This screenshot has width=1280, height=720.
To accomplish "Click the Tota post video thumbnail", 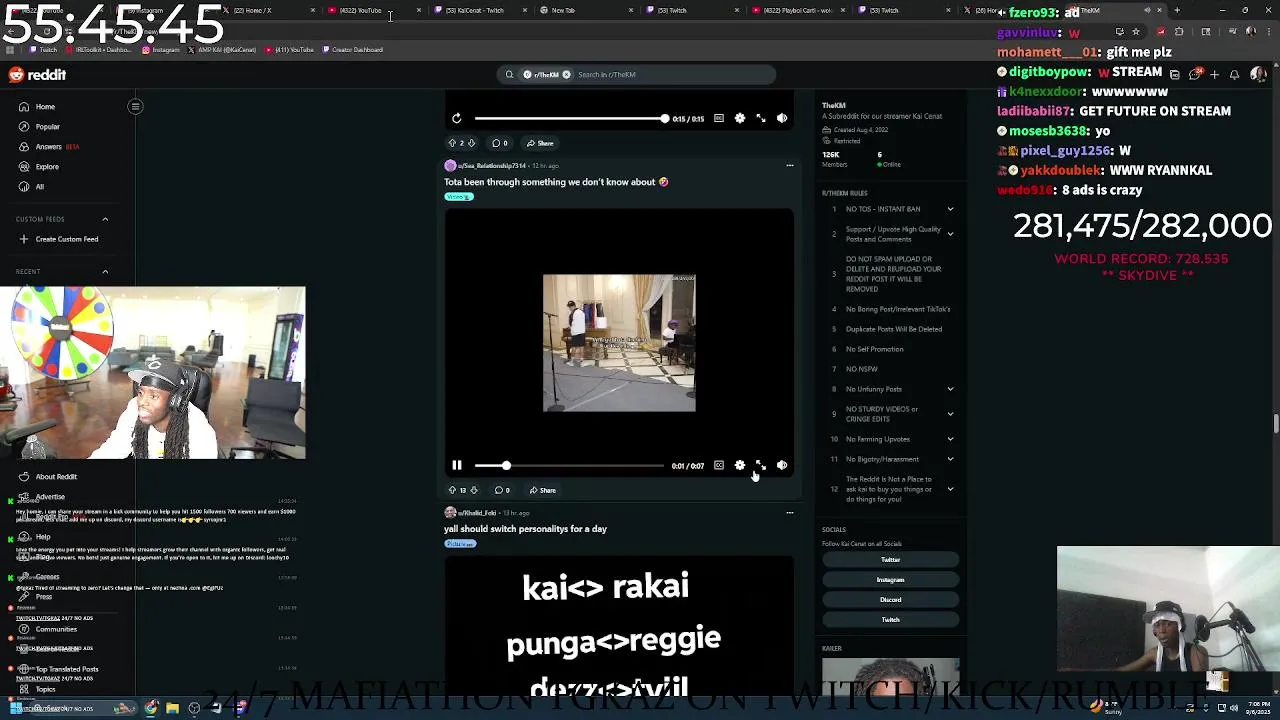I will pos(619,342).
